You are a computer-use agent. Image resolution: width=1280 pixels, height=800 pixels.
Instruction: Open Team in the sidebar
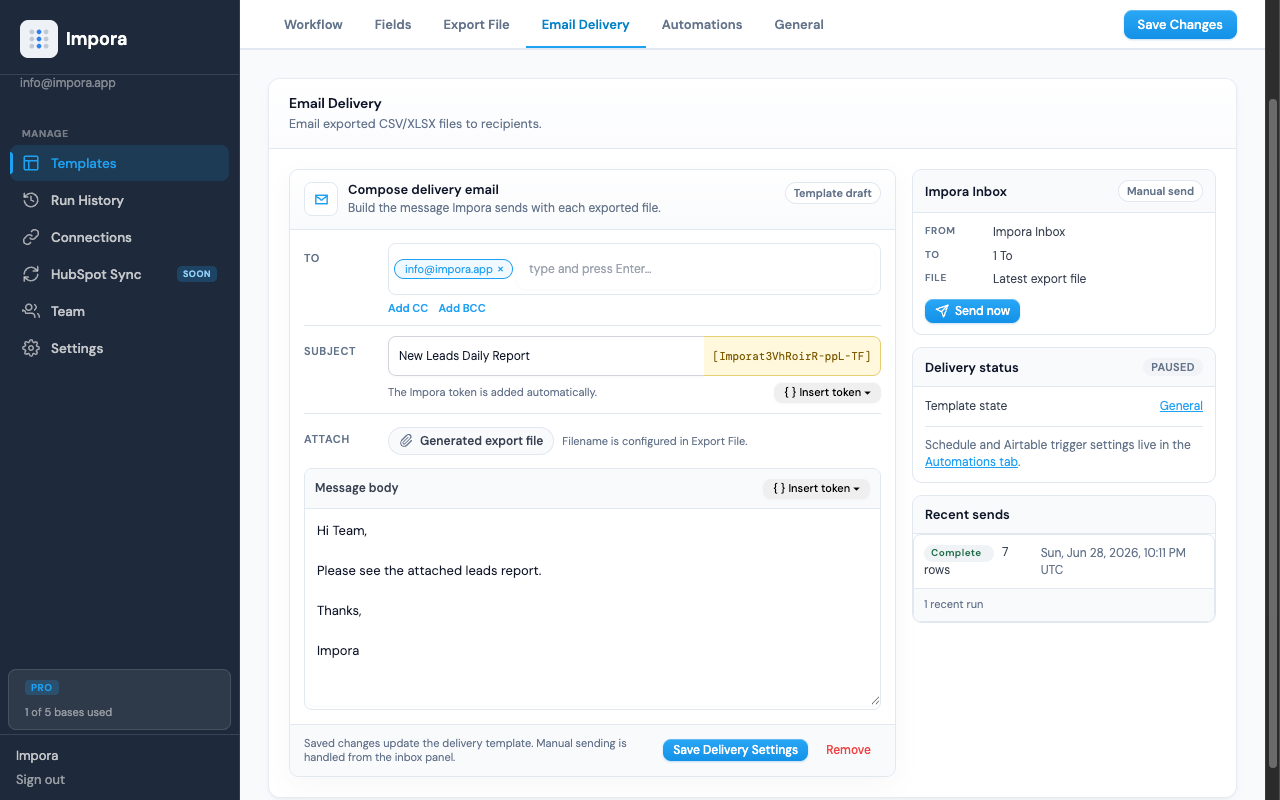(120, 311)
